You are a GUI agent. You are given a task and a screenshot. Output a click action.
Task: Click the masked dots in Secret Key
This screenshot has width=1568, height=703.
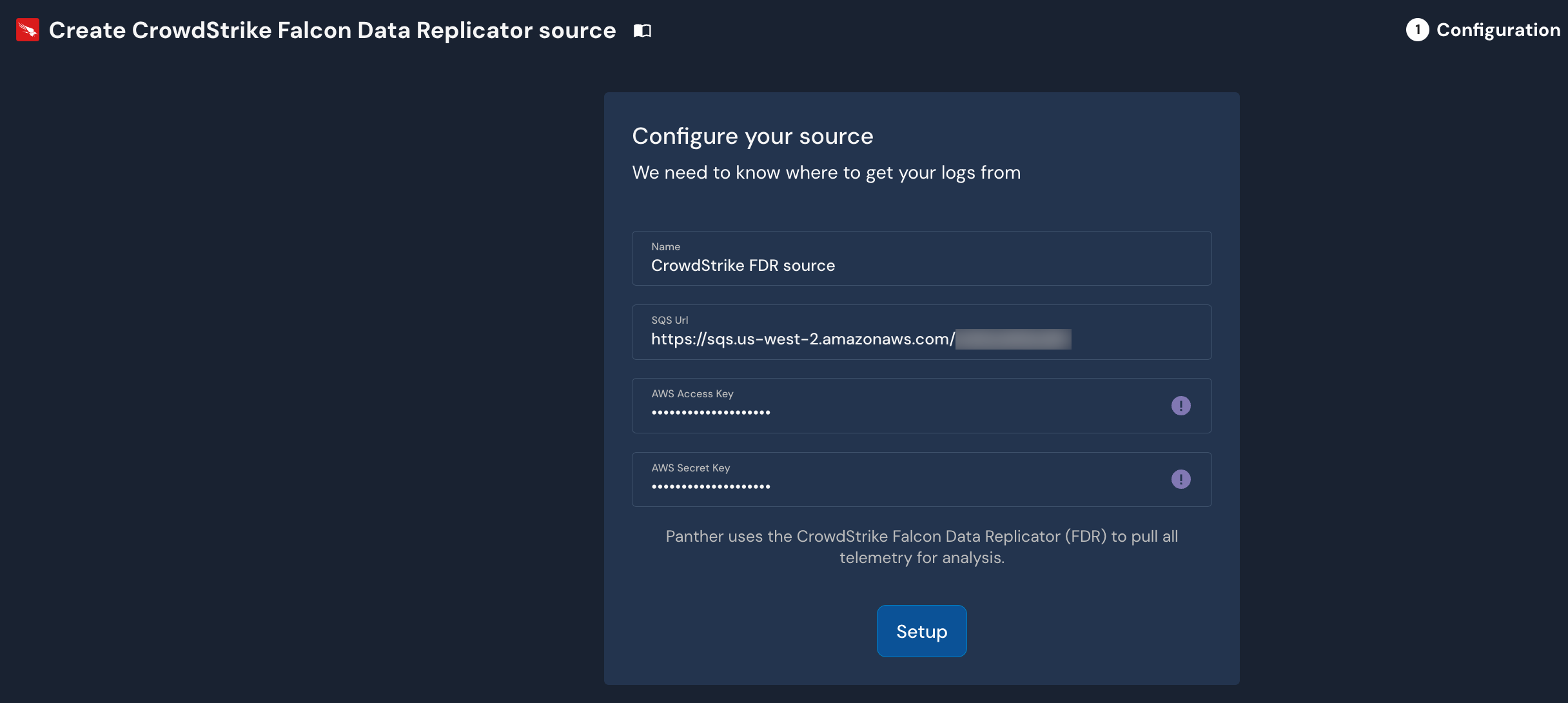point(710,485)
